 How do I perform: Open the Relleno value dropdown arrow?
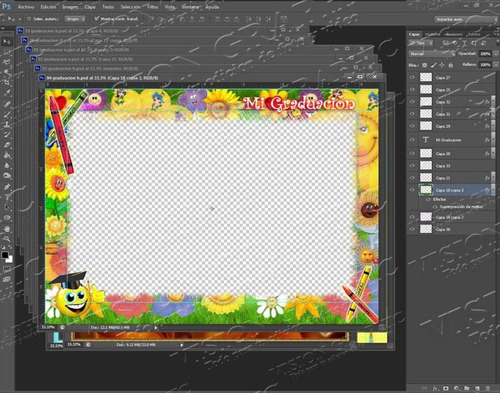point(496,65)
